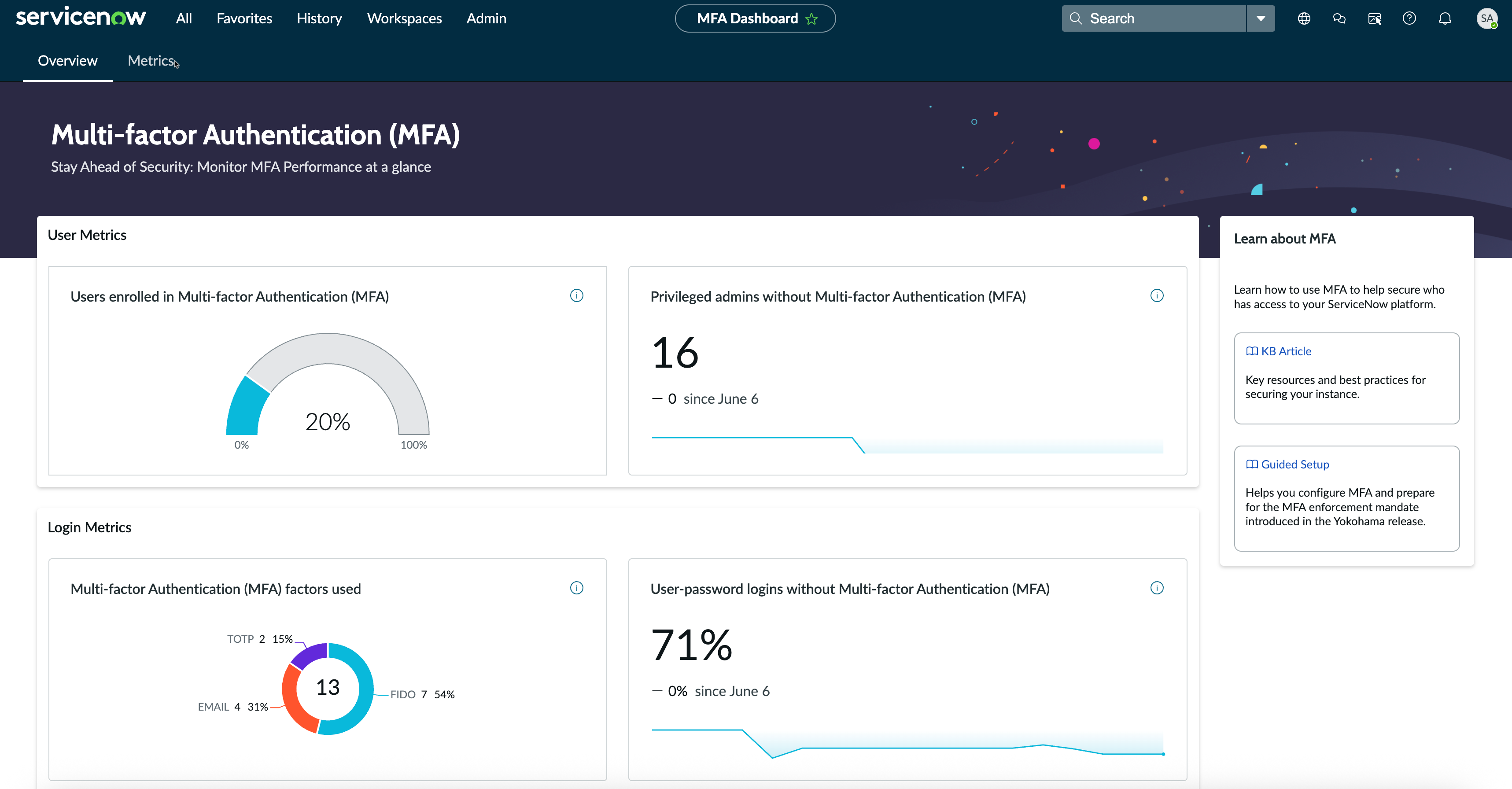Open the notifications bell

pos(1445,18)
